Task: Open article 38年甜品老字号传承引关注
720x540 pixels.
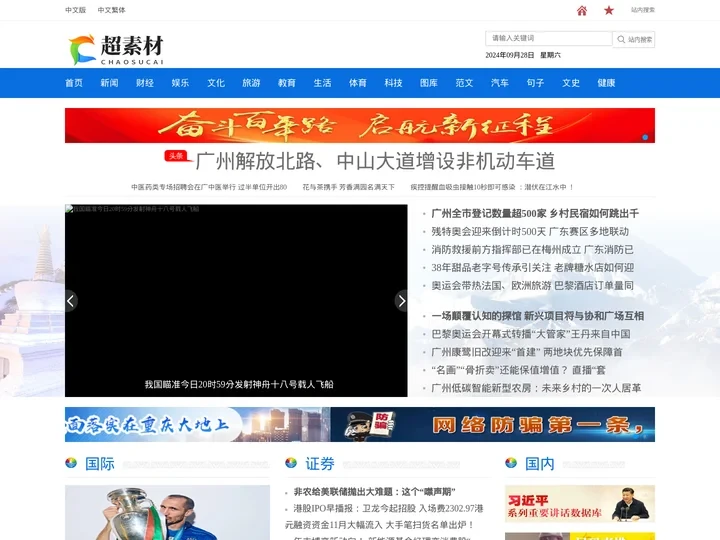Action: click(x=533, y=267)
